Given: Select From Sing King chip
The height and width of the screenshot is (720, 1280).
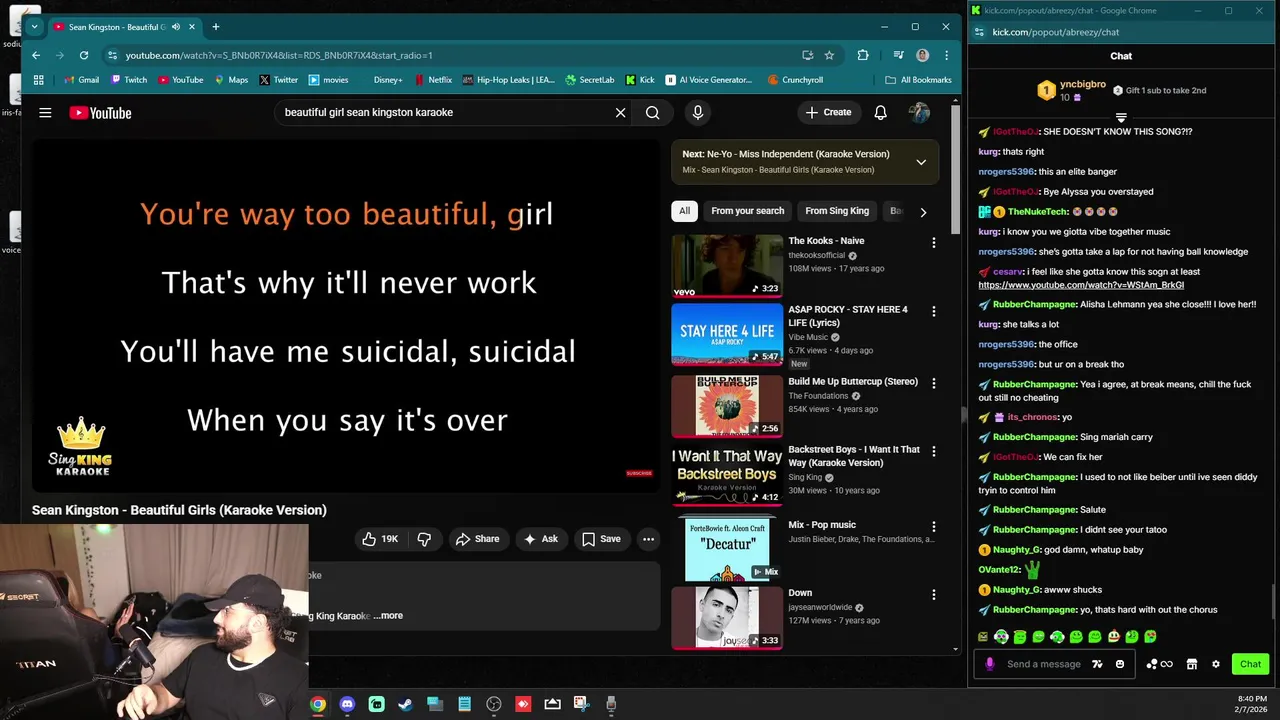Looking at the screenshot, I should coord(837,211).
